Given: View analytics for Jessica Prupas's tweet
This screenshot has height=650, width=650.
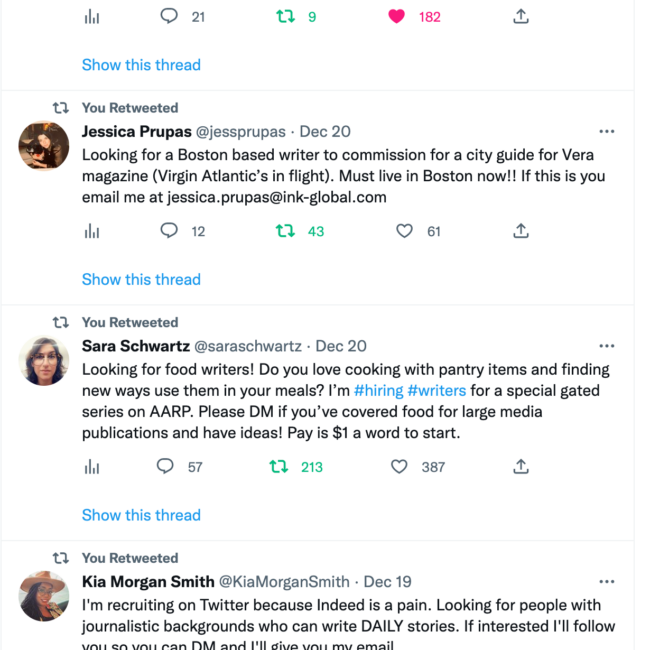Looking at the screenshot, I should (93, 231).
